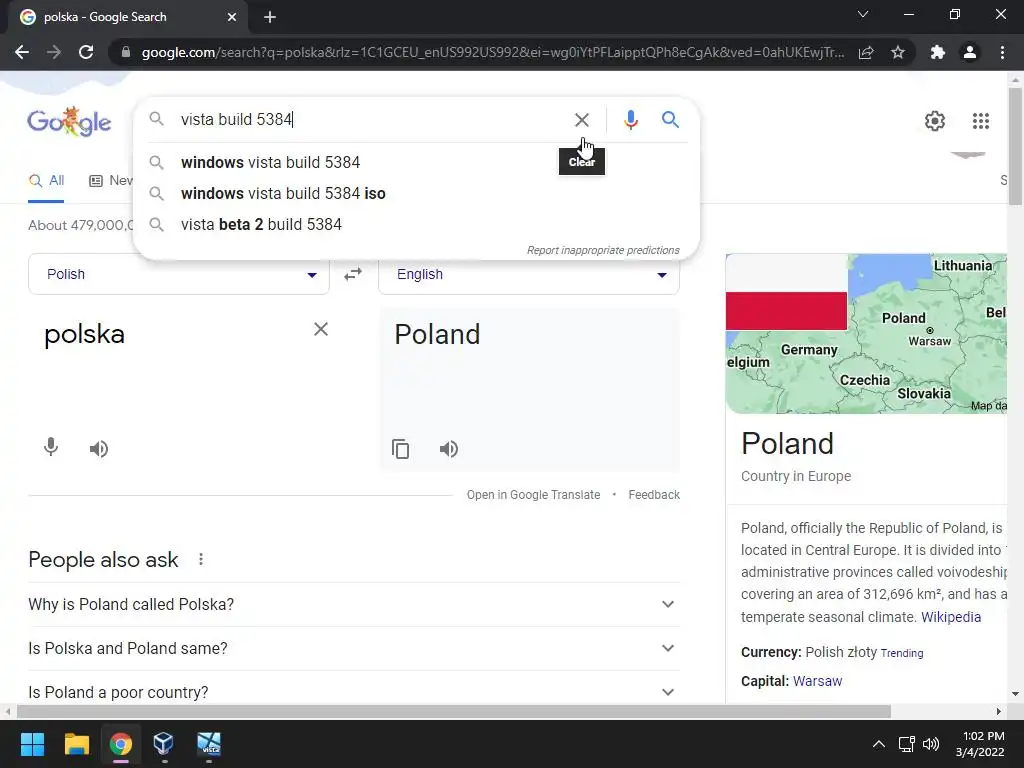1024x768 pixels.
Task: Show hidden system tray icons
Action: [879, 744]
